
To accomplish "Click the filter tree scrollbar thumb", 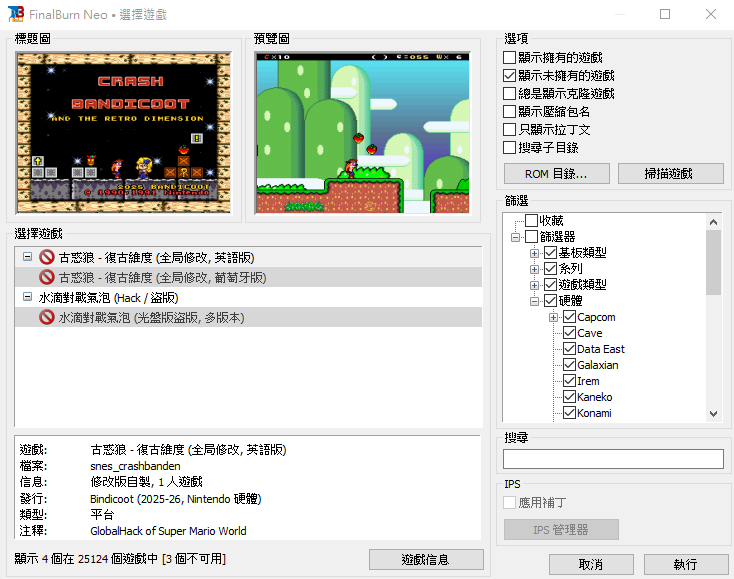I will coord(713,263).
